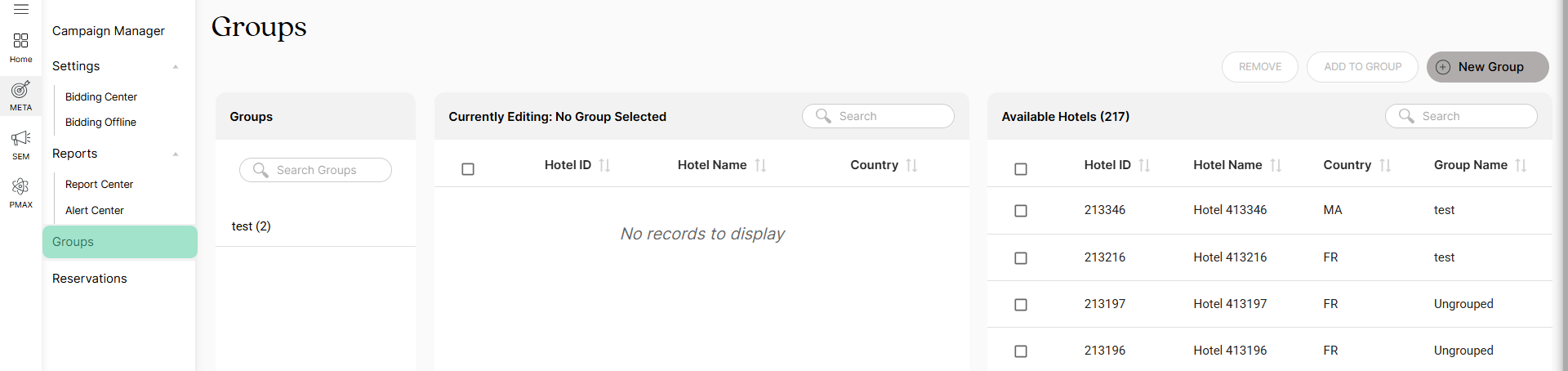
Task: Sort Available Hotels by Group Name
Action: coord(1521,165)
